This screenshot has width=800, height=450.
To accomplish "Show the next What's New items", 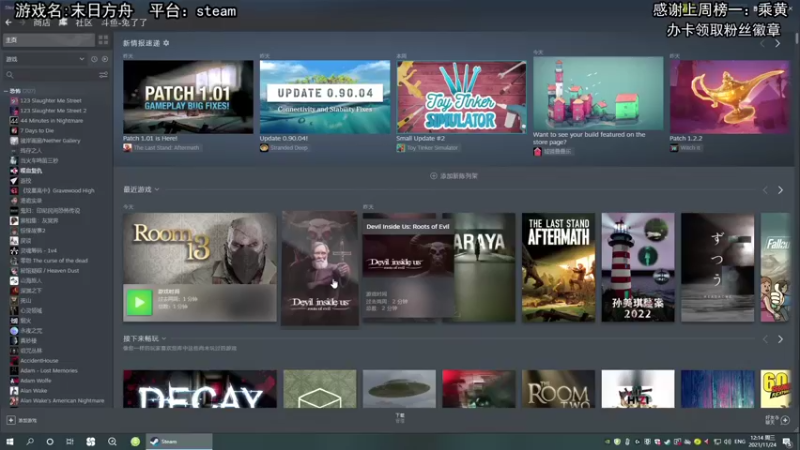I will 778,44.
